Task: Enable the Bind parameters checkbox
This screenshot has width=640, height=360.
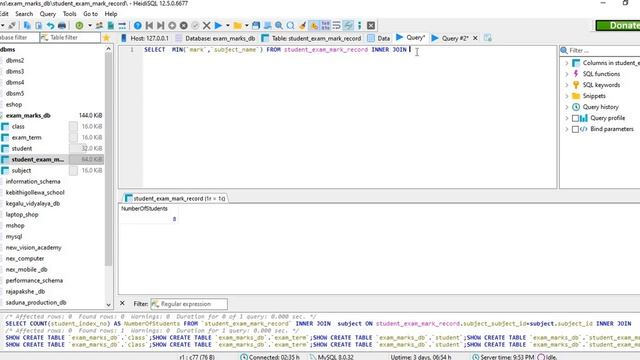Action: (x=575, y=129)
